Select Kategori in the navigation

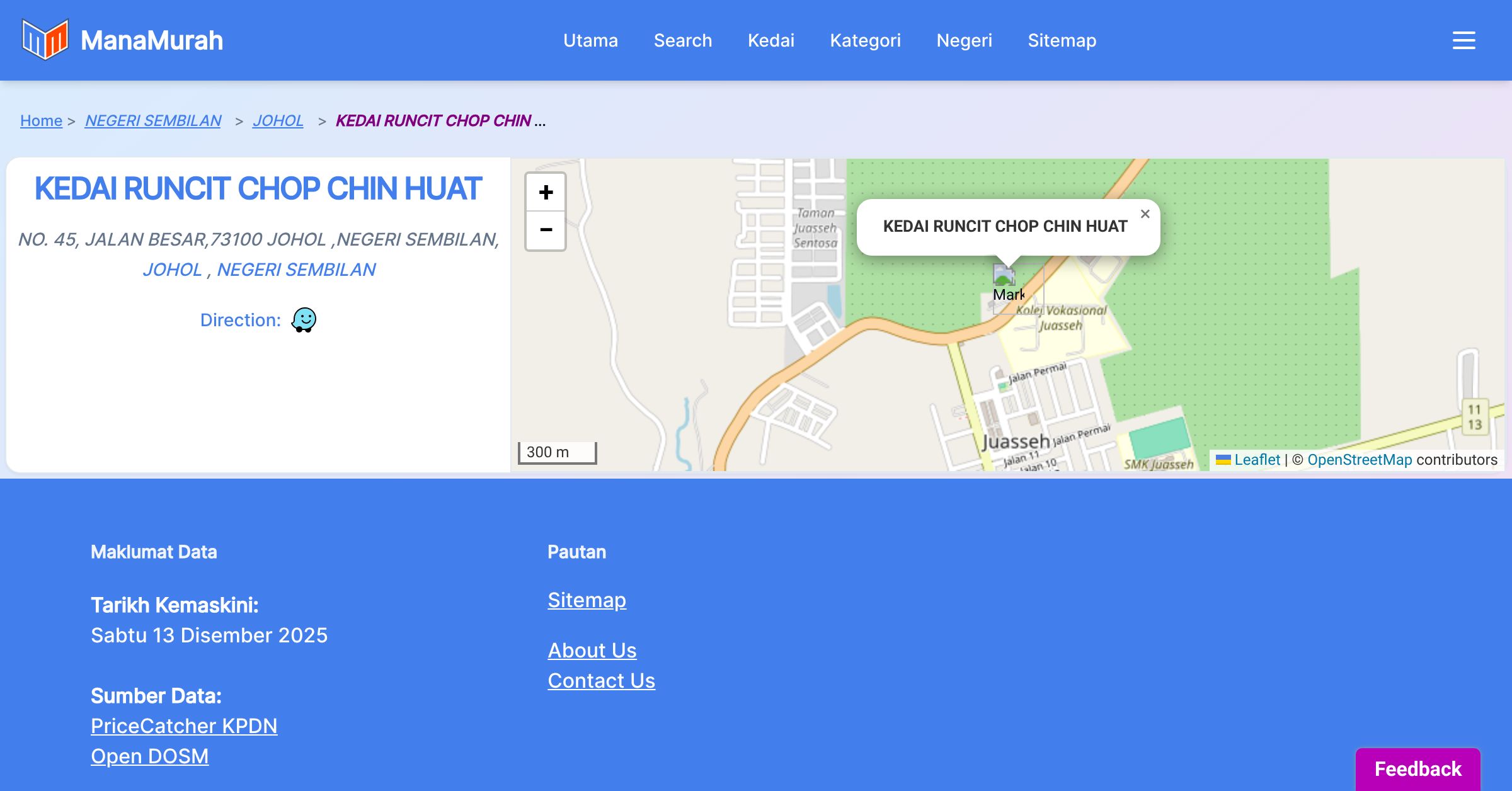click(x=865, y=40)
